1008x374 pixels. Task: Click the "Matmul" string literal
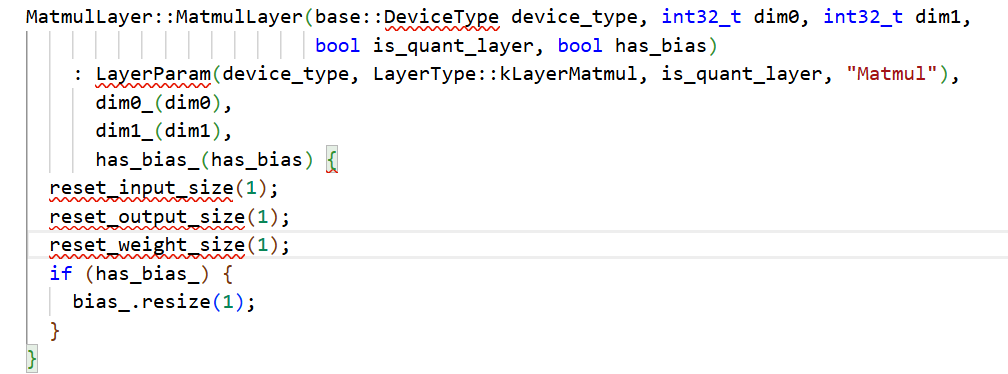(893, 75)
